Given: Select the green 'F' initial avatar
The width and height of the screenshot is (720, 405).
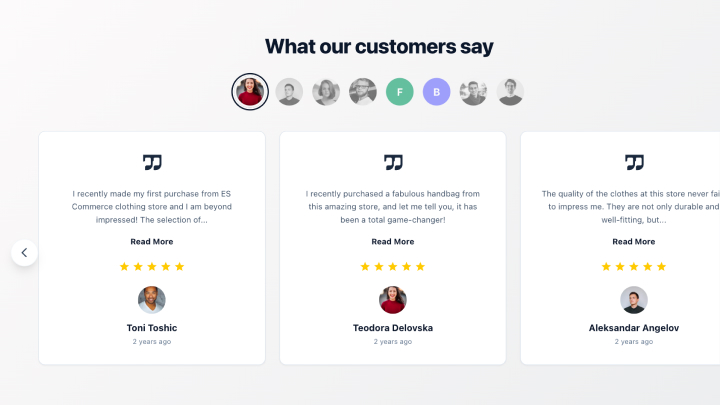Looking at the screenshot, I should 400,92.
